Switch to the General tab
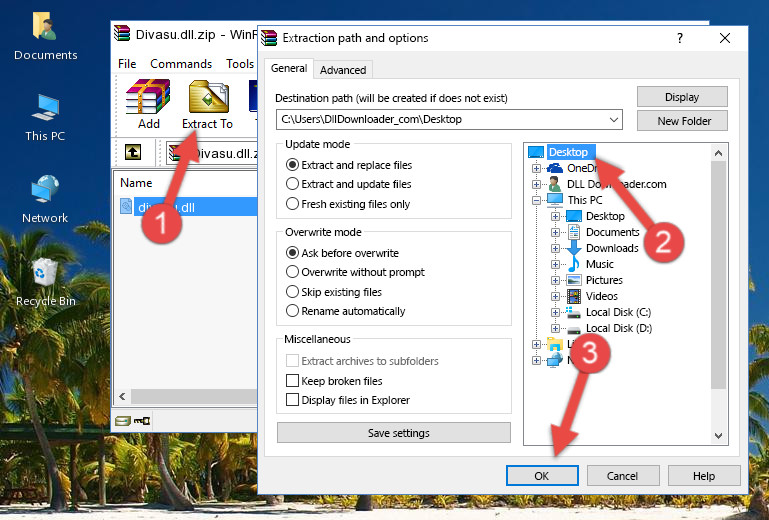 click(289, 68)
